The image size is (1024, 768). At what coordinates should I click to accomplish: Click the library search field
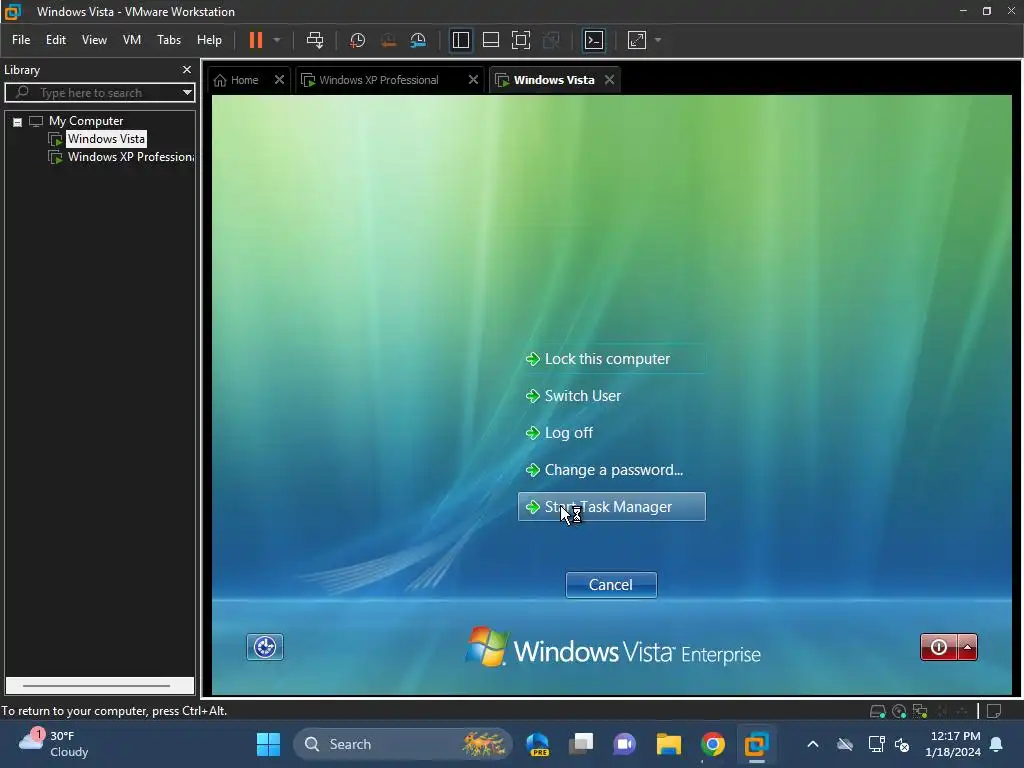(97, 93)
